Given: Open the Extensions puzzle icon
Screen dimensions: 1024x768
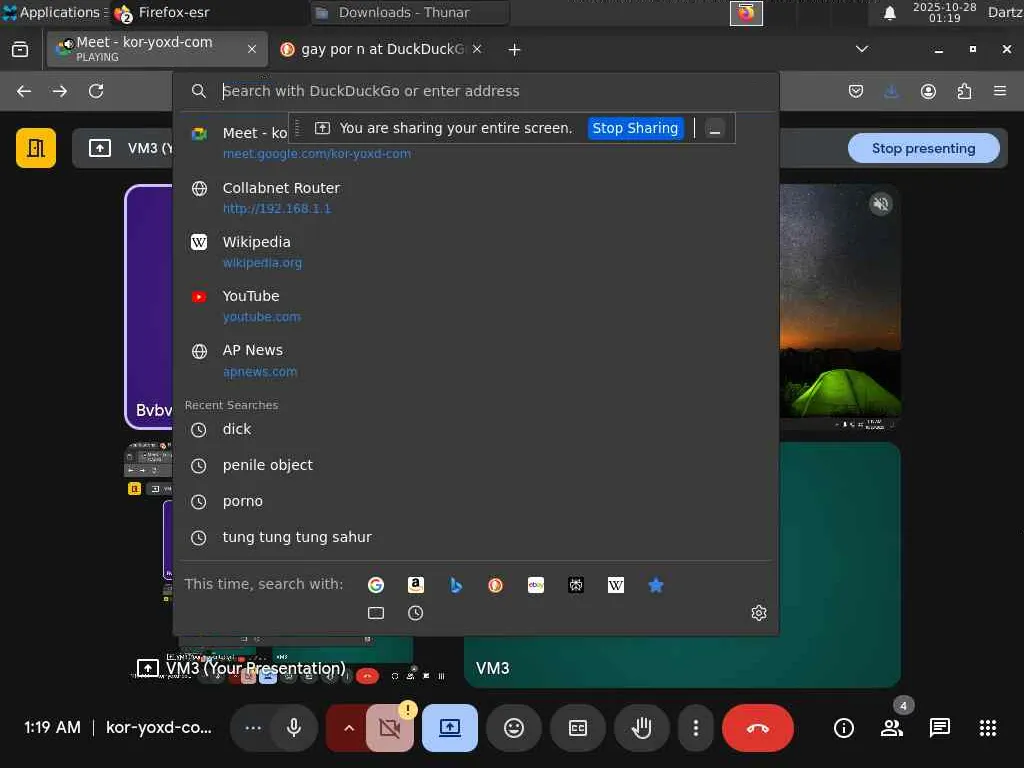Looking at the screenshot, I should (x=964, y=91).
